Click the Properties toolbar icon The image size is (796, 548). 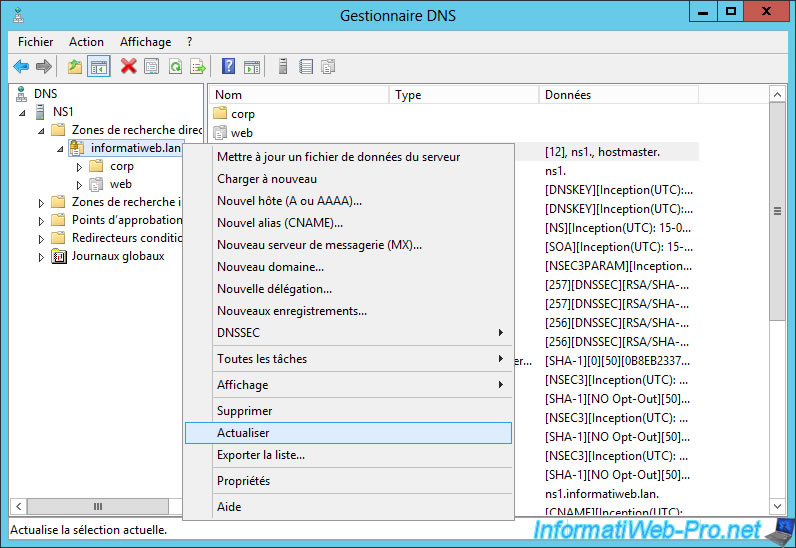[x=151, y=67]
